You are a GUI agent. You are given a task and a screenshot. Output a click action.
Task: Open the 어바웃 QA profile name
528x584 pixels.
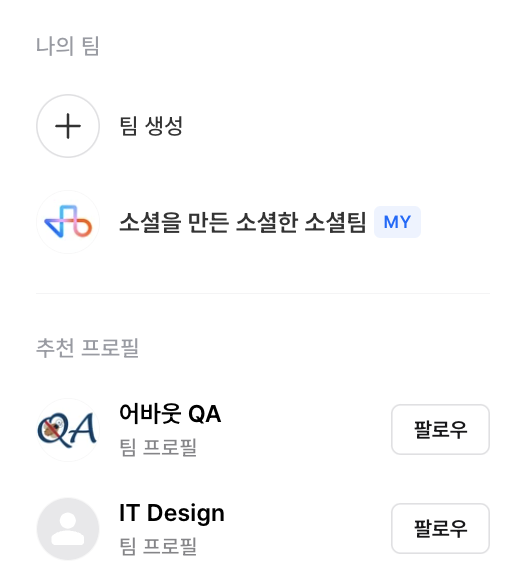coord(170,413)
